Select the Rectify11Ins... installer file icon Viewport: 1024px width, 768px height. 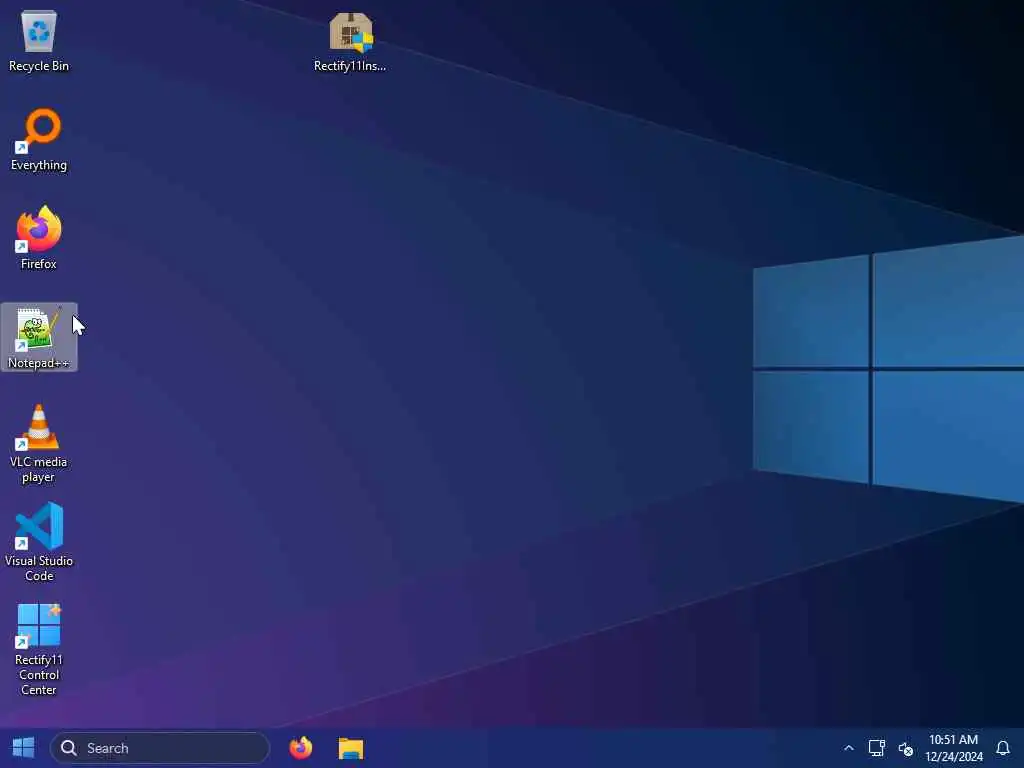[350, 42]
